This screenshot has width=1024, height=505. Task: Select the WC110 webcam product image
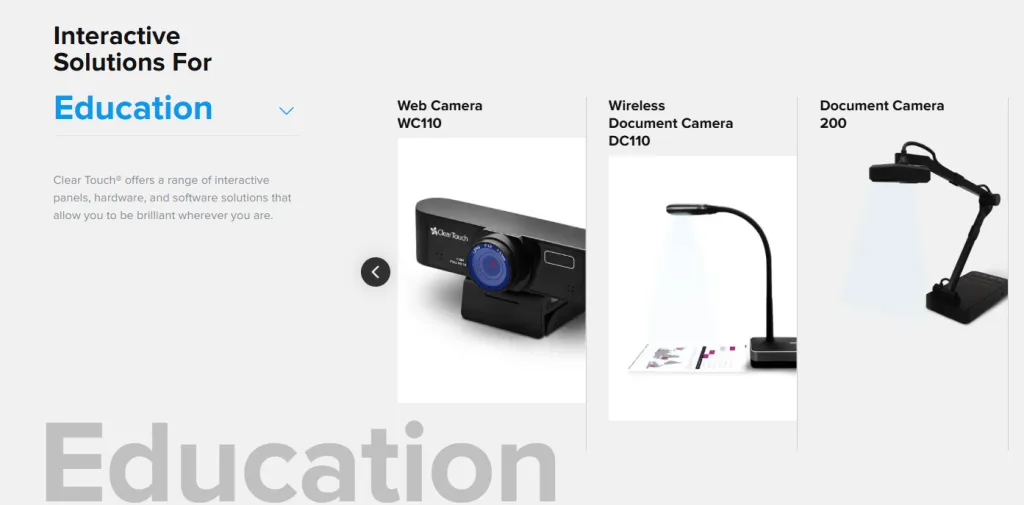coord(492,270)
